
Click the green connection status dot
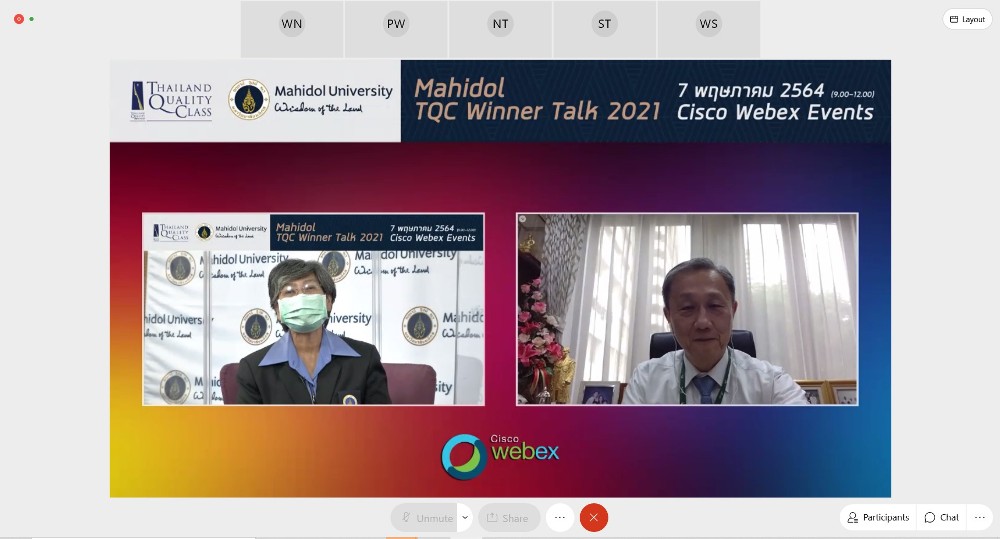(32, 19)
